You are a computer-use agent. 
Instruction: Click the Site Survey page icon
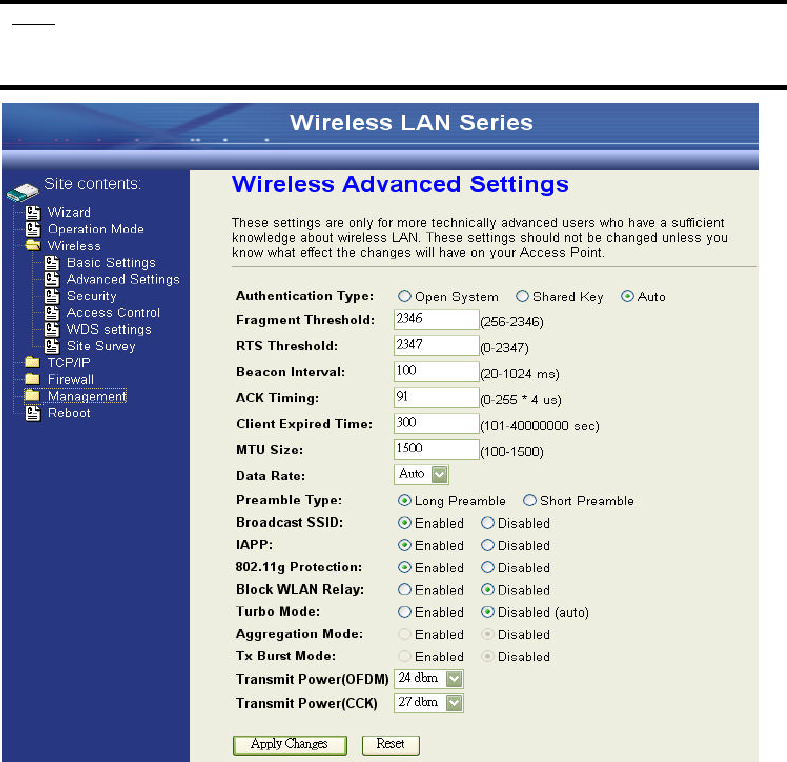click(x=52, y=346)
